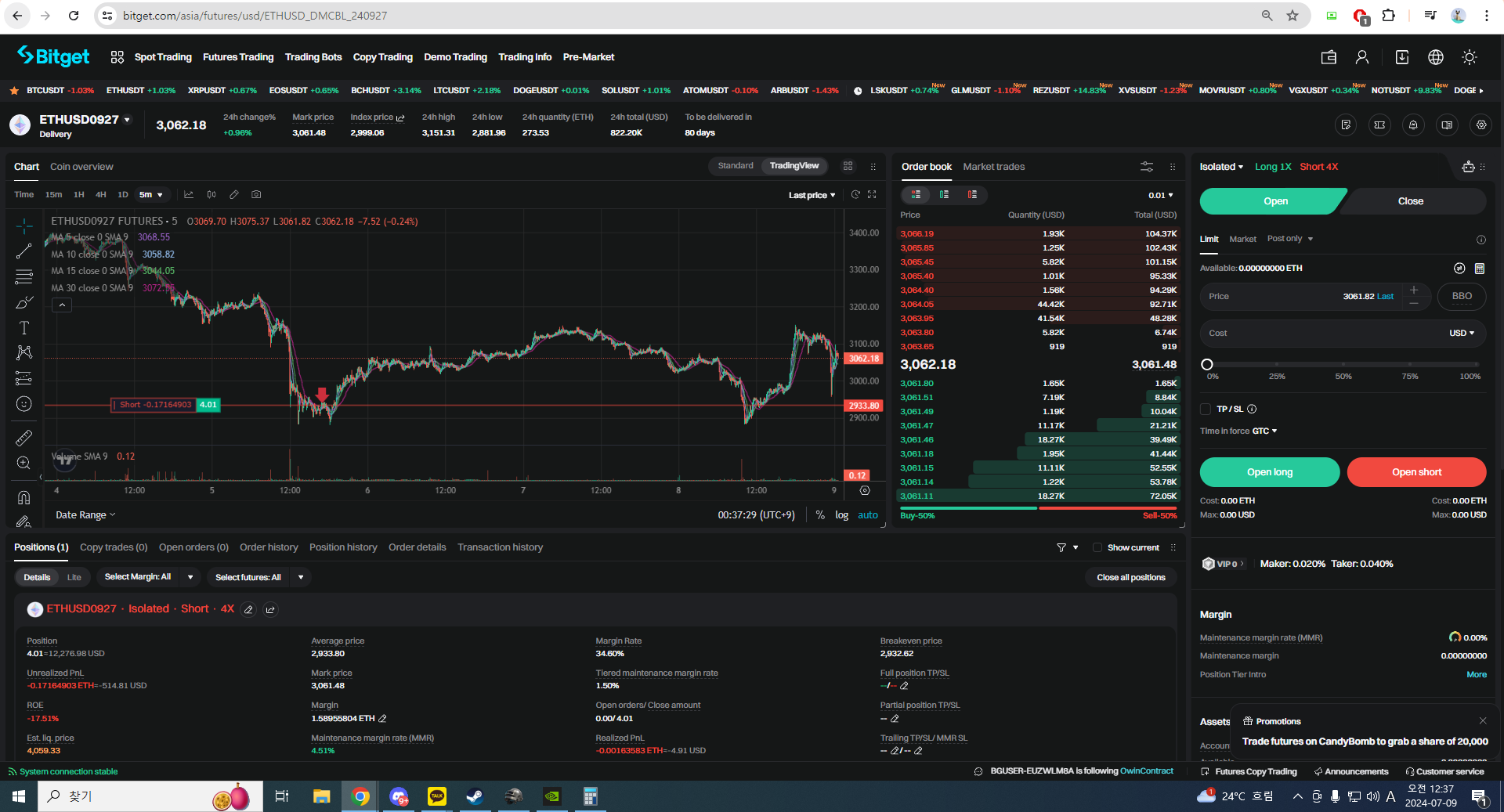Open Select Margin: All dropdown

point(147,577)
